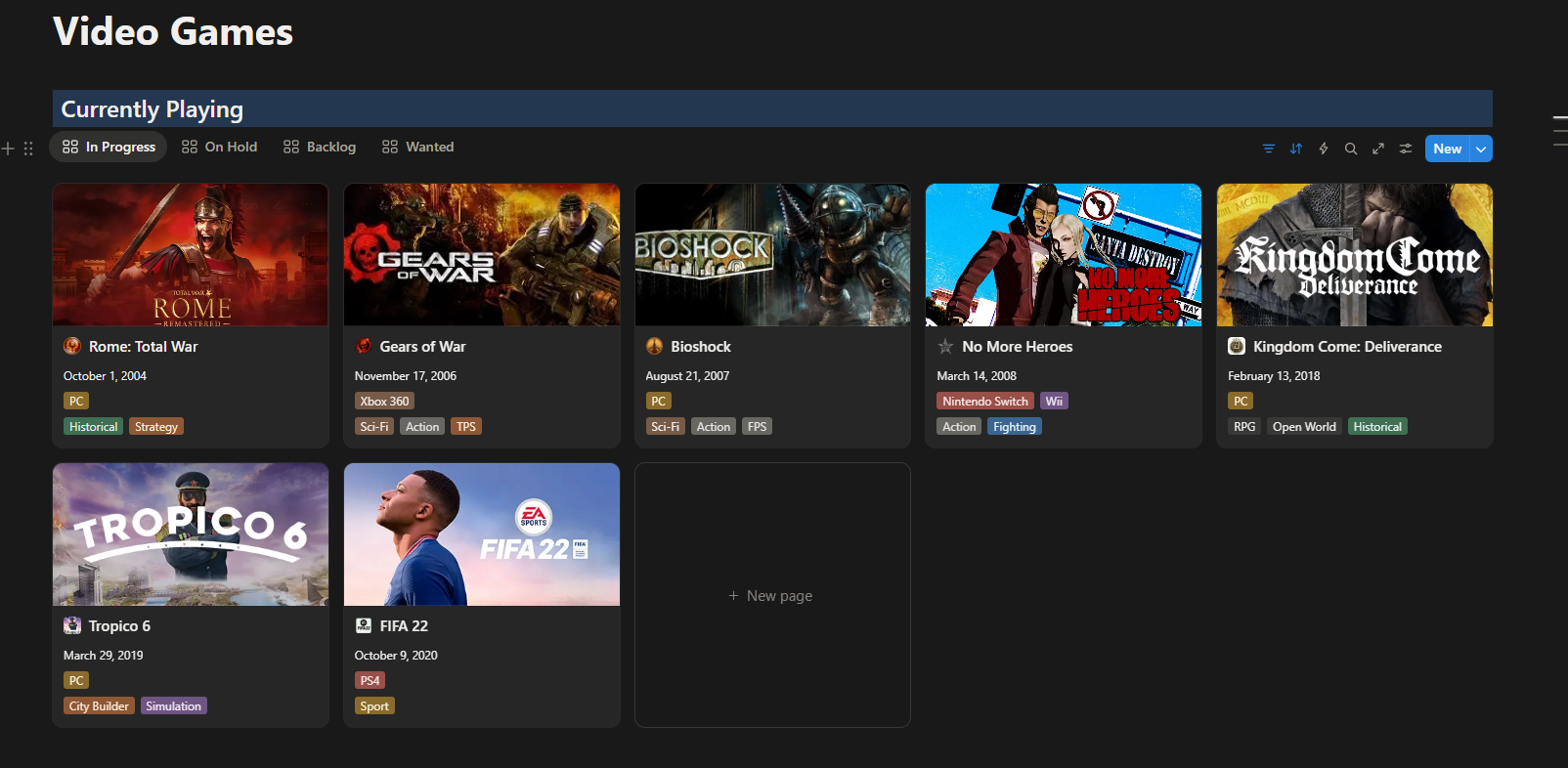1568x768 pixels.
Task: Click the Nintendo Switch tag
Action: [984, 402]
